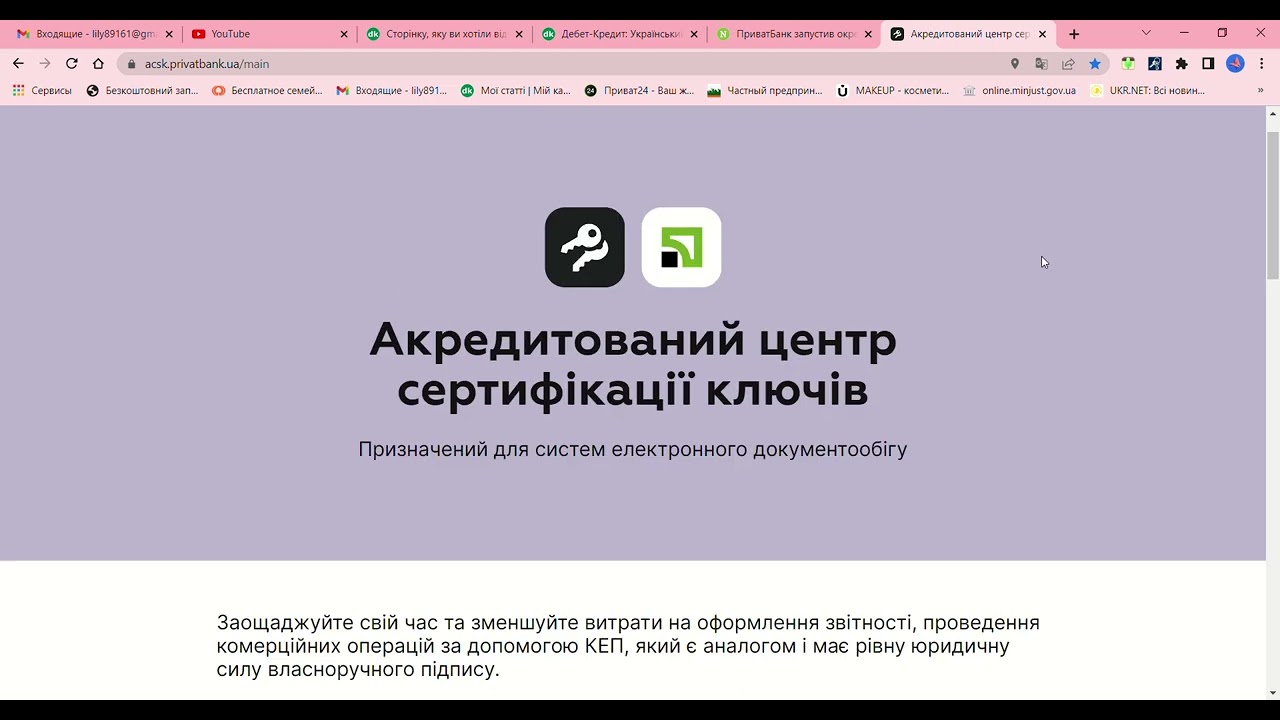Restore down the Chrome window
Screen dimensions: 1280x720
(x=1222, y=33)
